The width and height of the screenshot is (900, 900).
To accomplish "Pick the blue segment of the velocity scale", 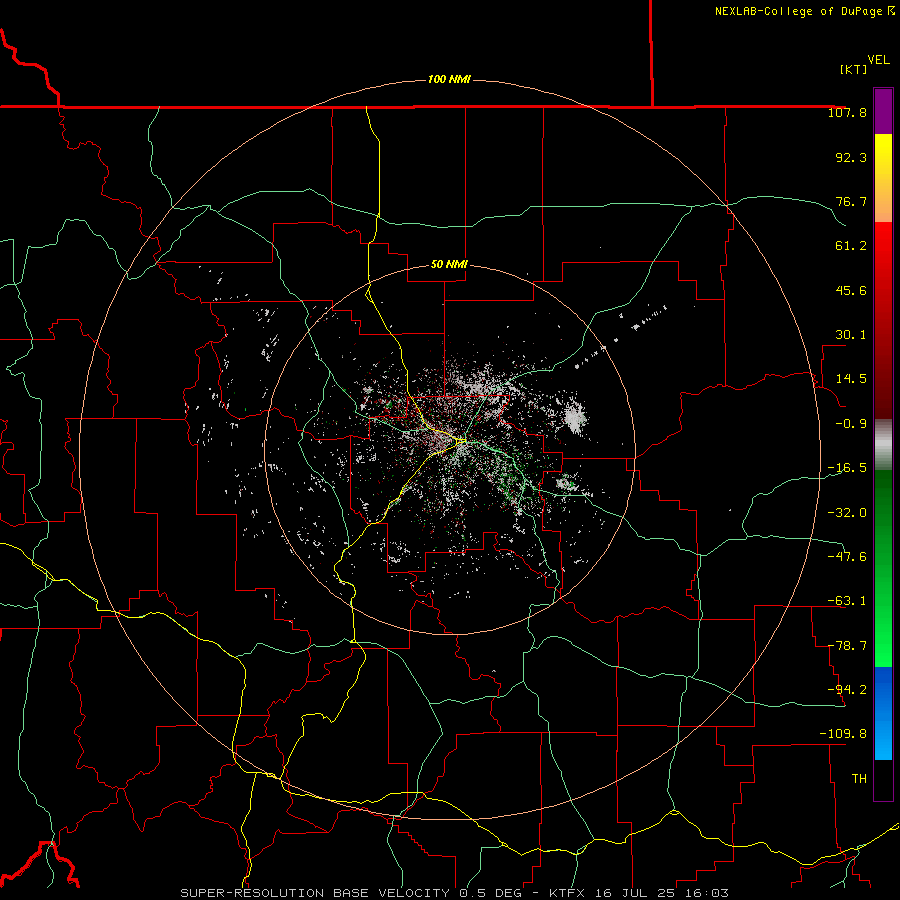I will point(883,713).
